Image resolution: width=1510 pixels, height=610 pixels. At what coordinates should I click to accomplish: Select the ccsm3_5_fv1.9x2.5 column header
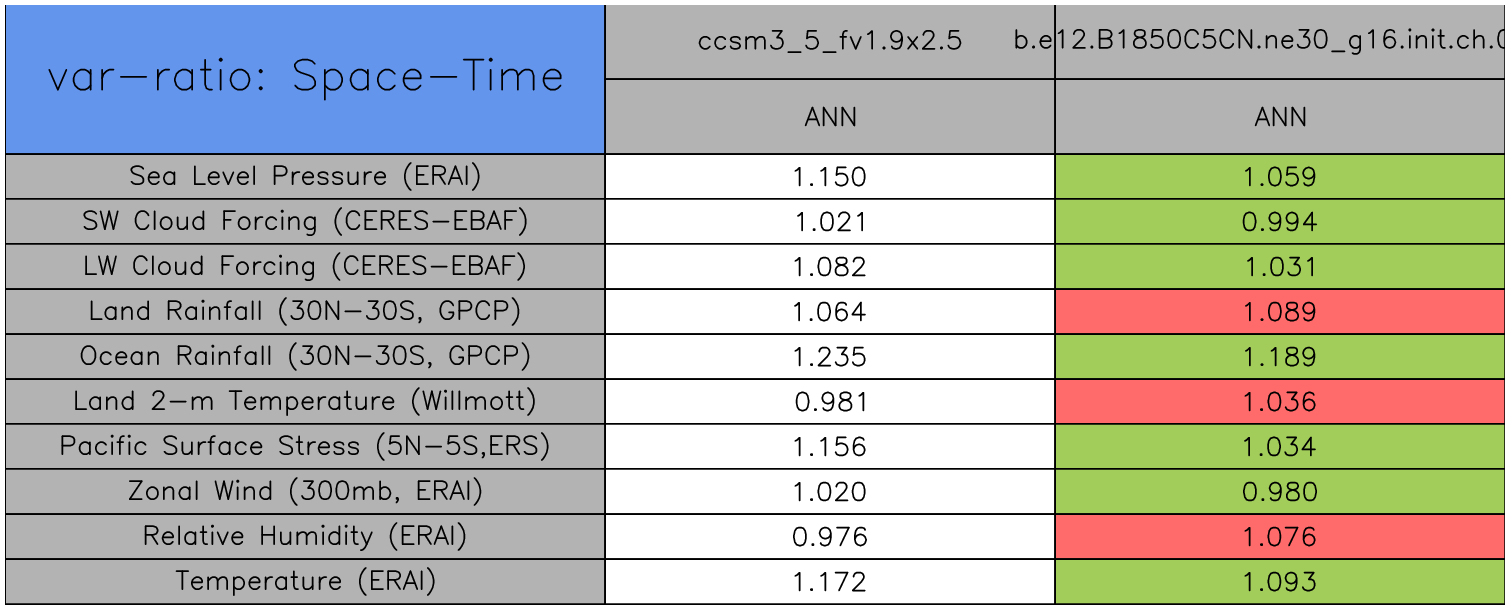pos(830,41)
